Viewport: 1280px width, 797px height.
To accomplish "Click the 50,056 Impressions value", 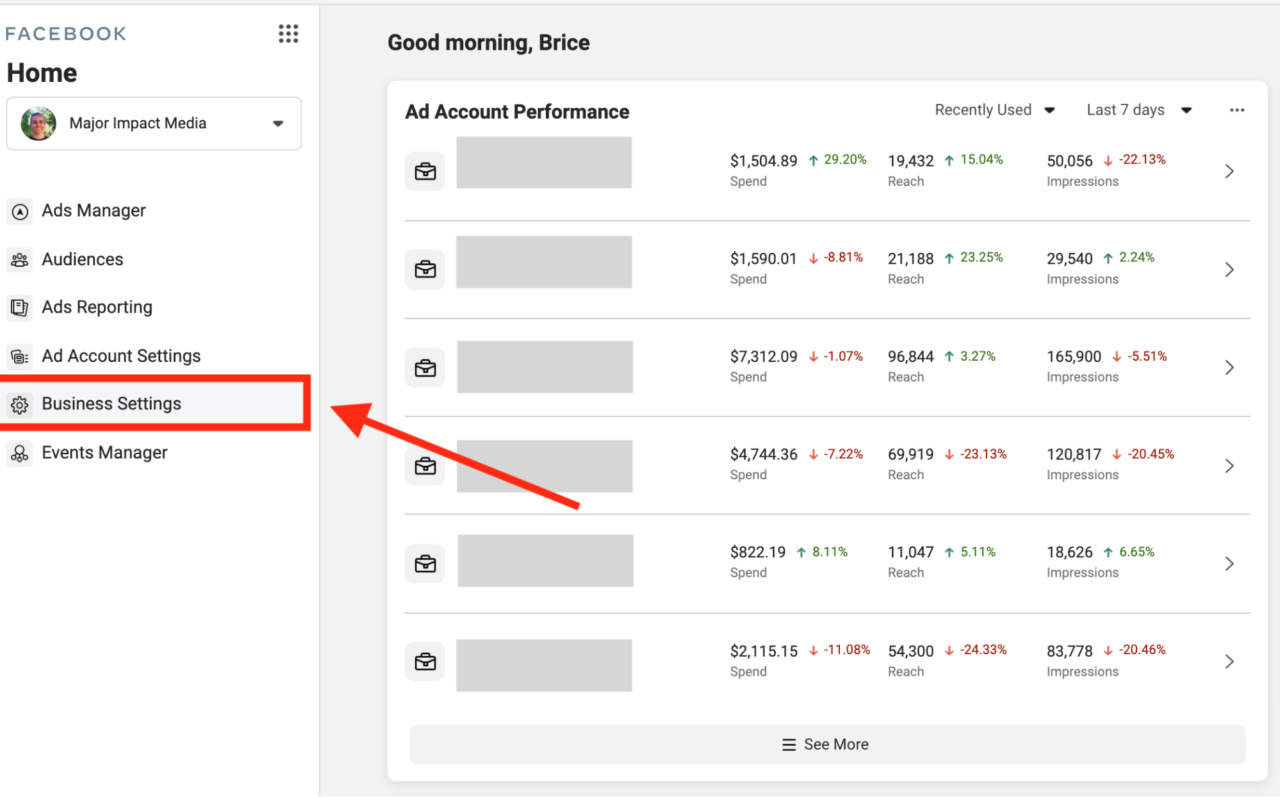I will click(x=1070, y=160).
